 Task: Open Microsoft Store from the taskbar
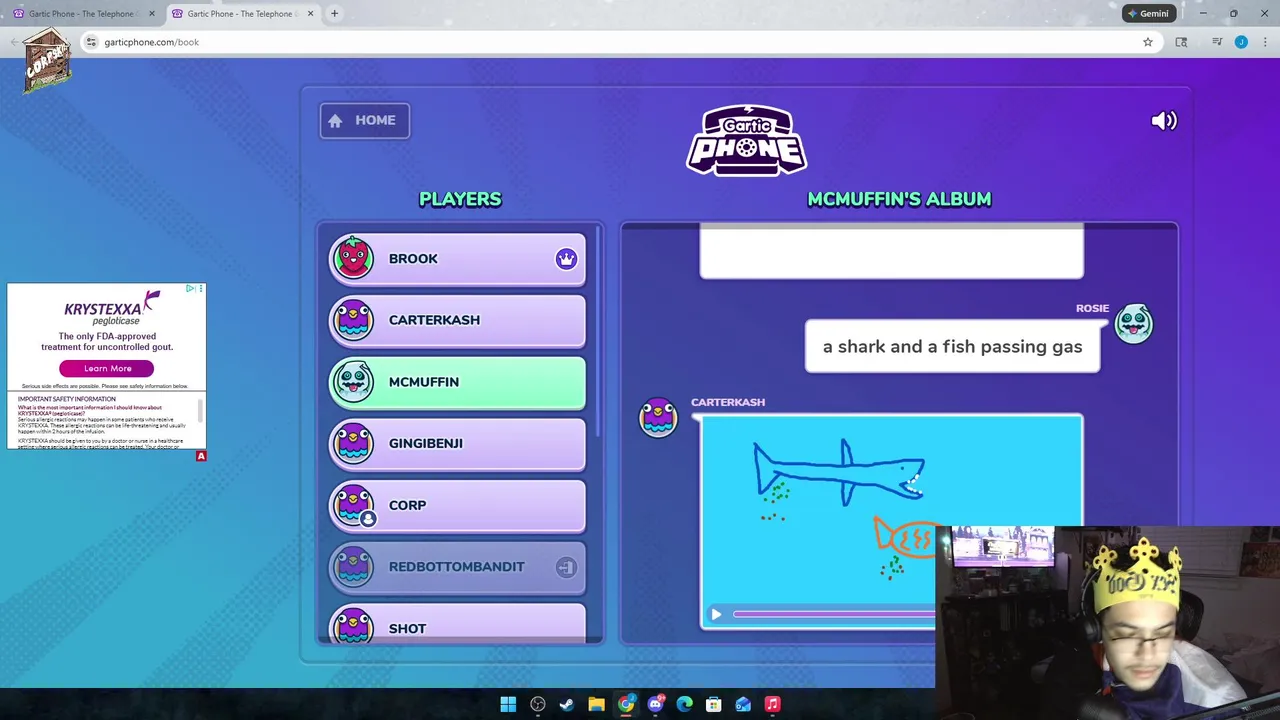714,705
